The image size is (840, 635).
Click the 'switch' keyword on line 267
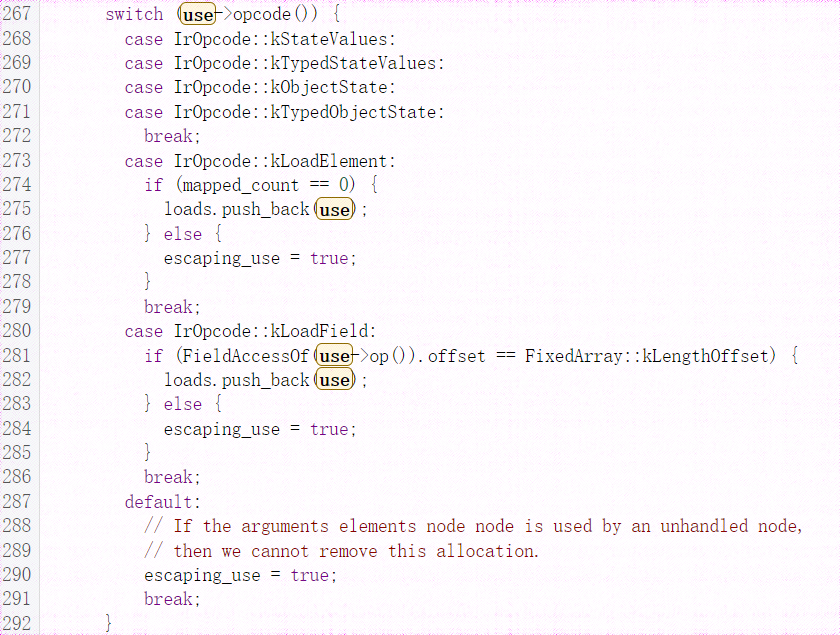coord(134,14)
